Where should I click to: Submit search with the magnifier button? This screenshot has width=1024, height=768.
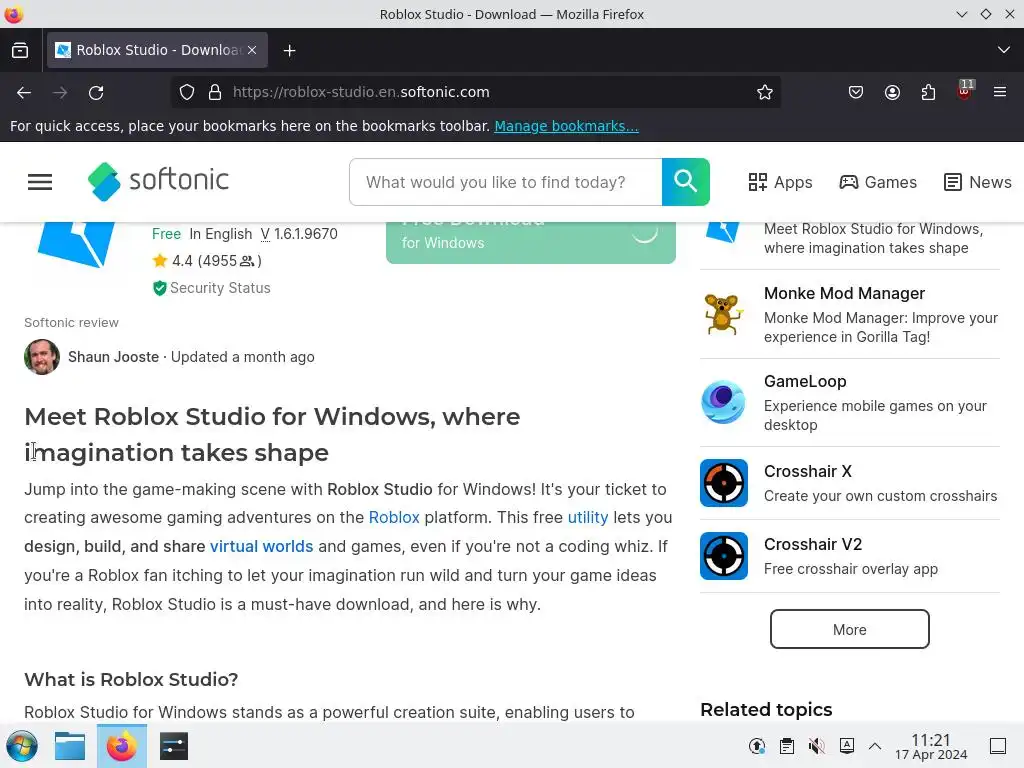click(686, 182)
